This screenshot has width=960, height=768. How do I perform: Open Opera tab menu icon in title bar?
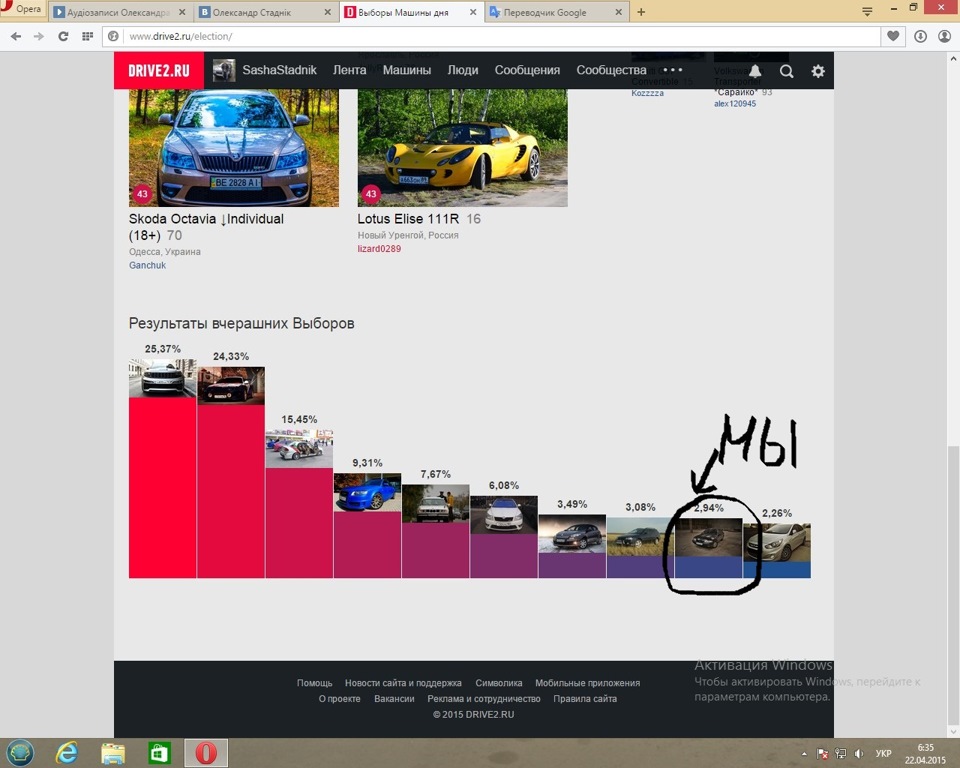click(867, 12)
